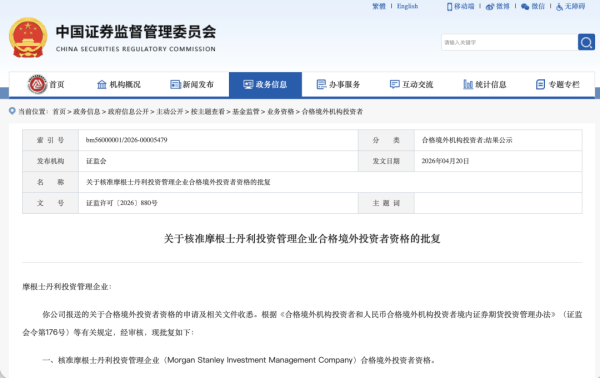
Task: Open the 无障碍 accessibility link
Action: [575, 7]
